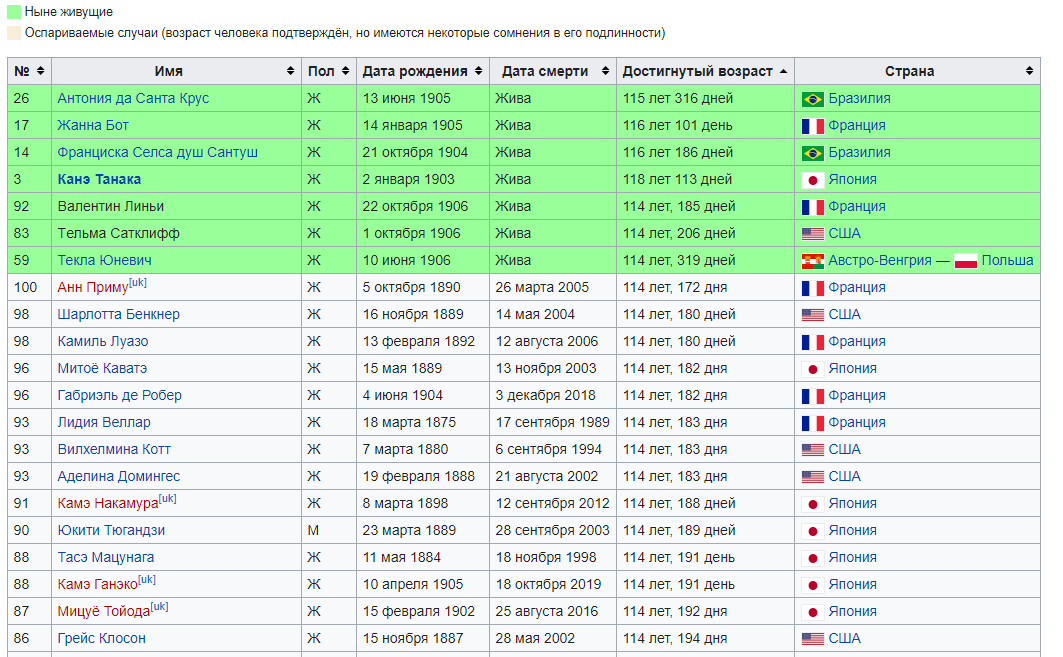Select date cell '3 декабря 2018'
The height and width of the screenshot is (657, 1063).
click(x=545, y=395)
